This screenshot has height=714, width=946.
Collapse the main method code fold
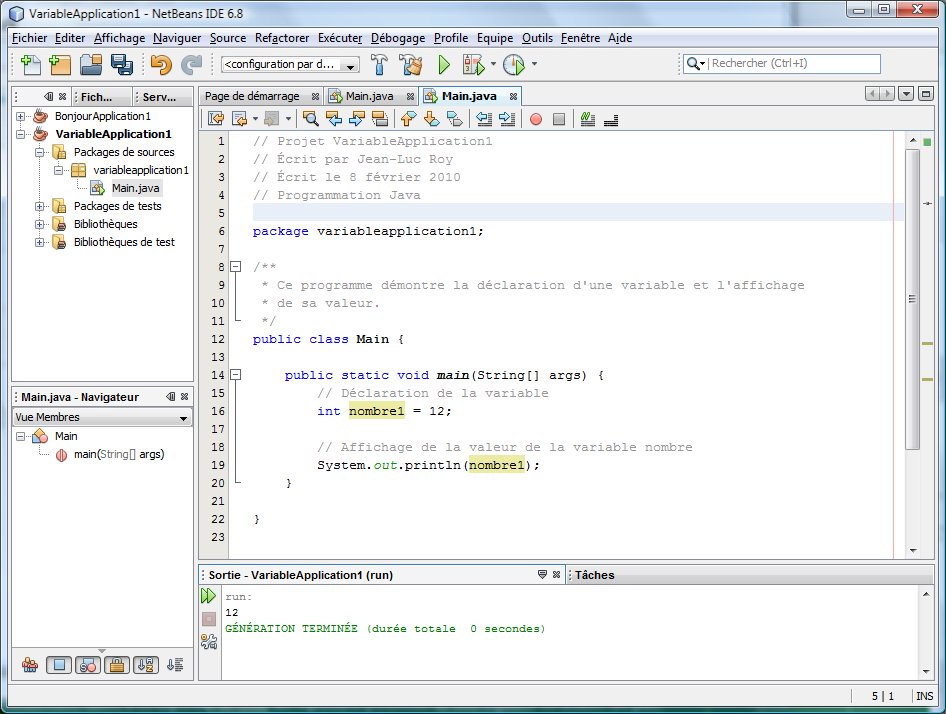click(236, 375)
